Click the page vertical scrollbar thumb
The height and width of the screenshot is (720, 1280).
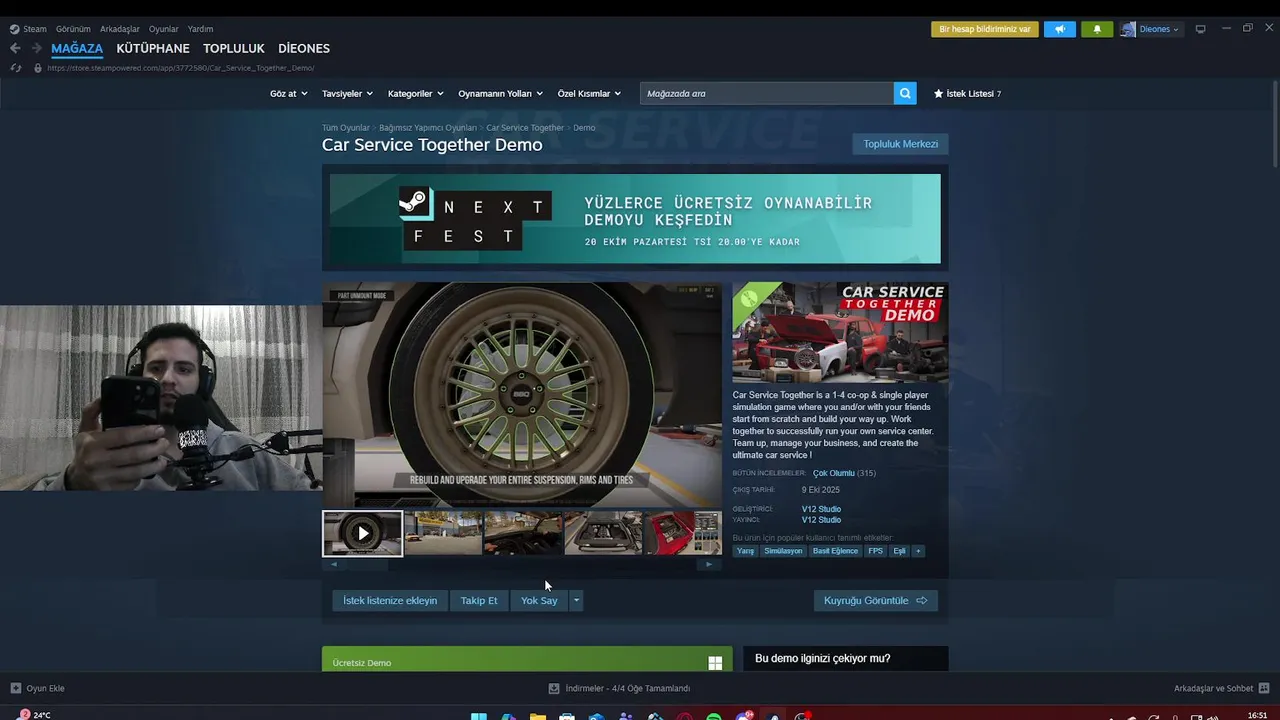(x=1275, y=126)
